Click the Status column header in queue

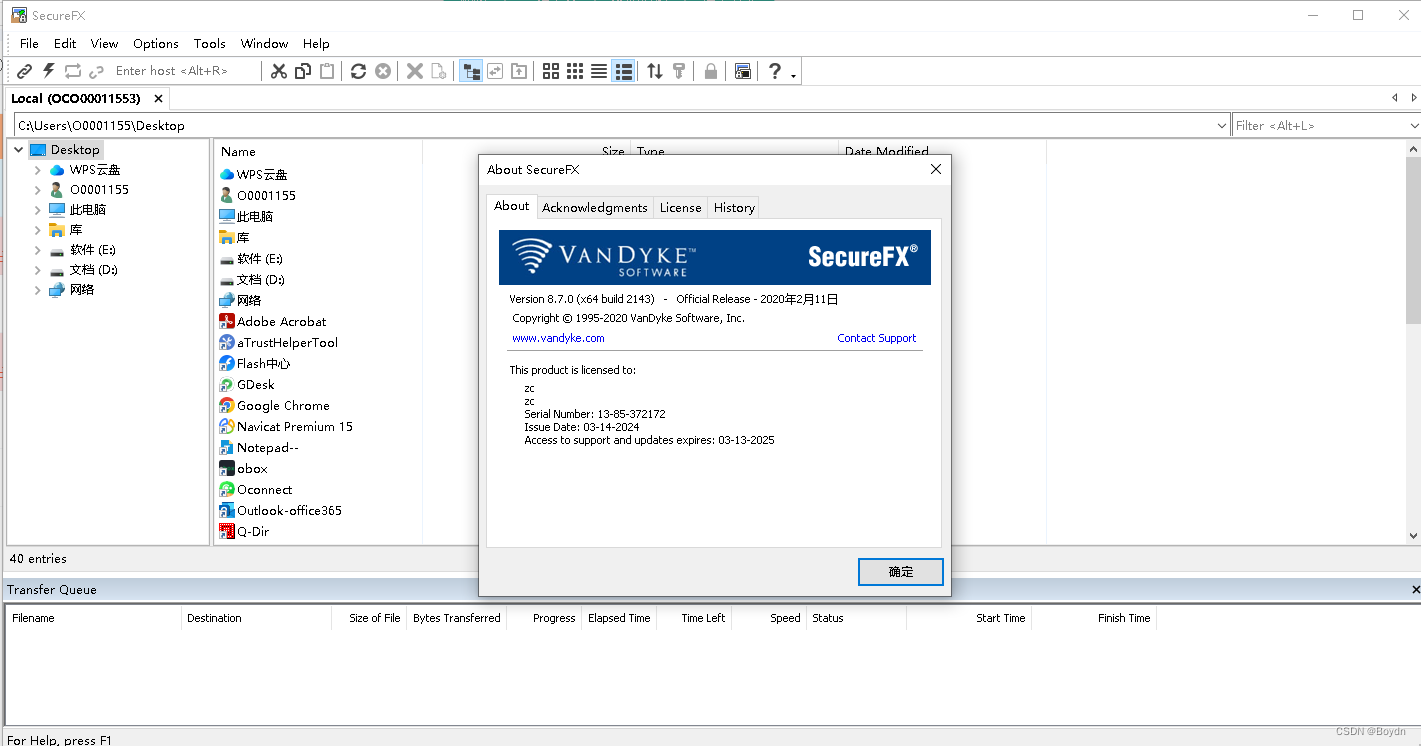(x=856, y=618)
